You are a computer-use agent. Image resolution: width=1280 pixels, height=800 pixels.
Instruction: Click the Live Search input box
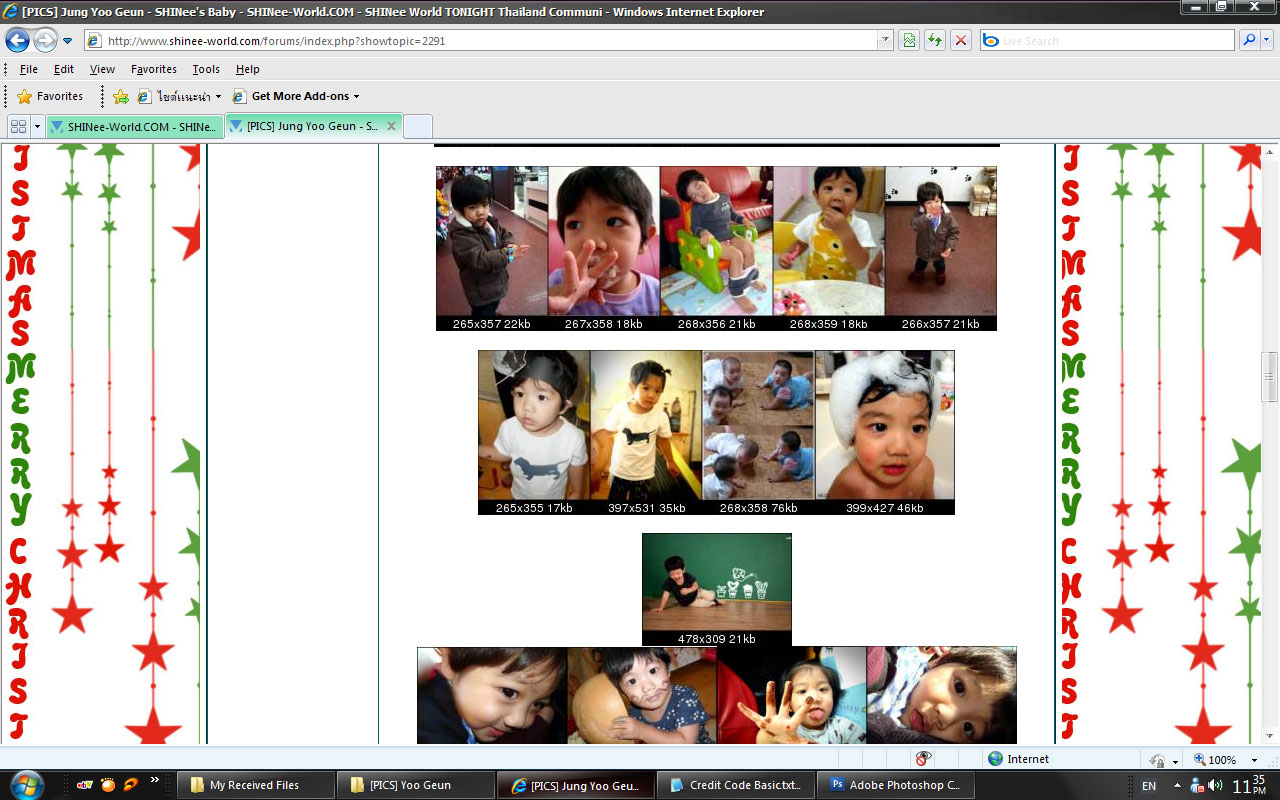[1108, 41]
